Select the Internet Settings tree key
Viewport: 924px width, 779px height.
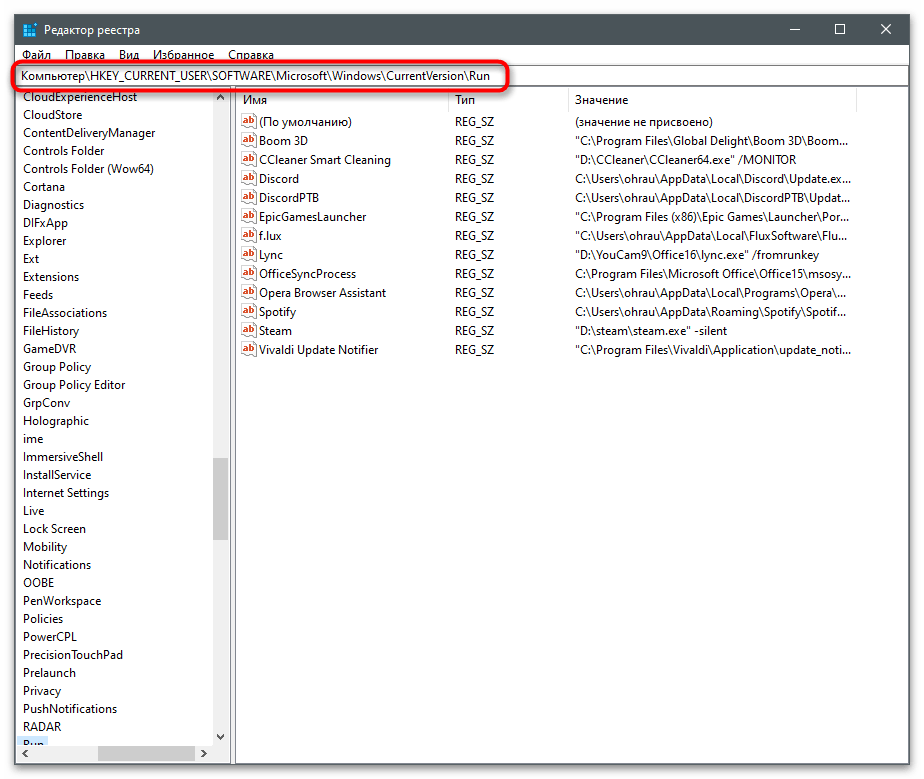(x=66, y=493)
